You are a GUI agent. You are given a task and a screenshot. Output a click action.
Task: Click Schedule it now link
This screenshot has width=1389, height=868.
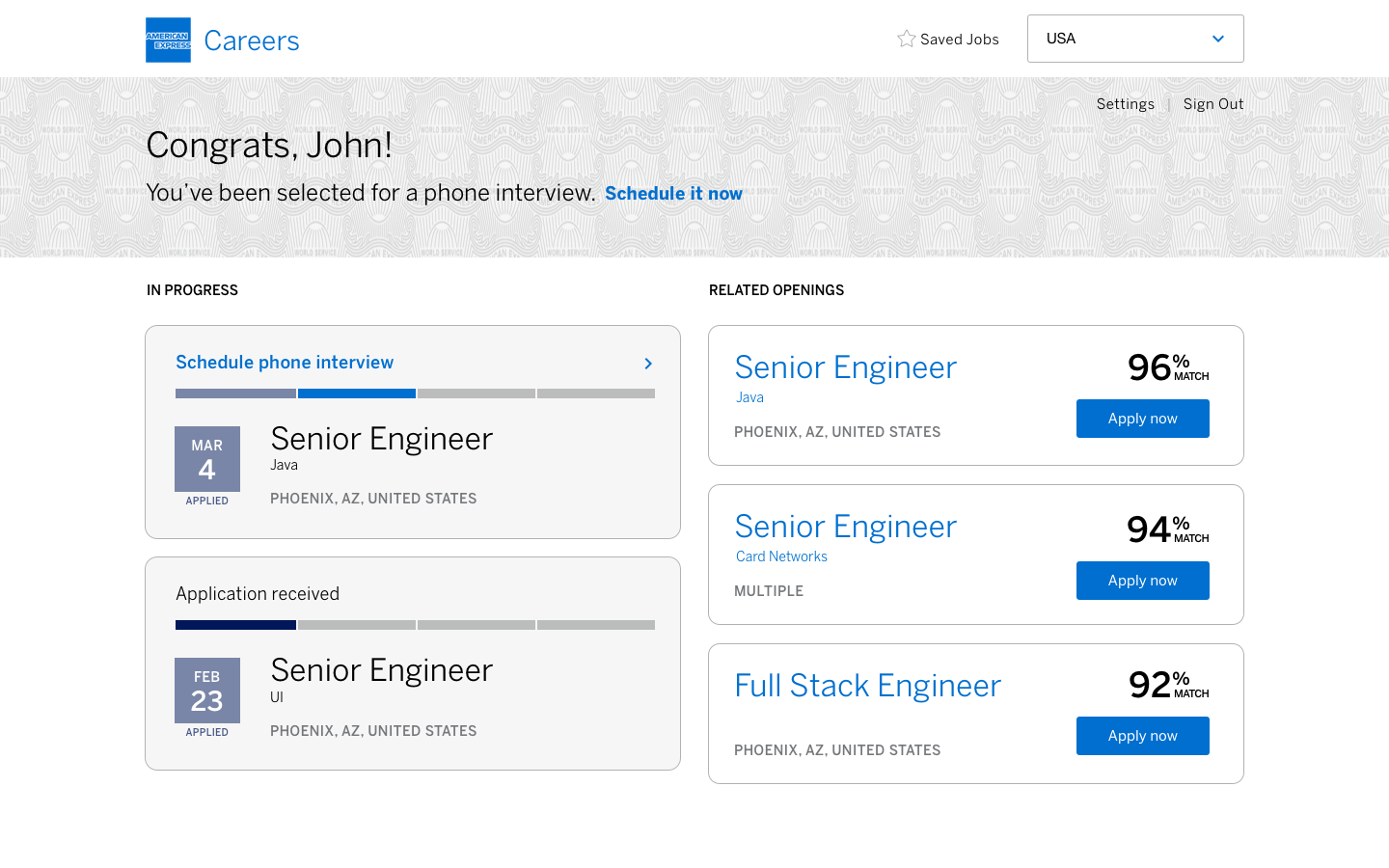point(673,193)
